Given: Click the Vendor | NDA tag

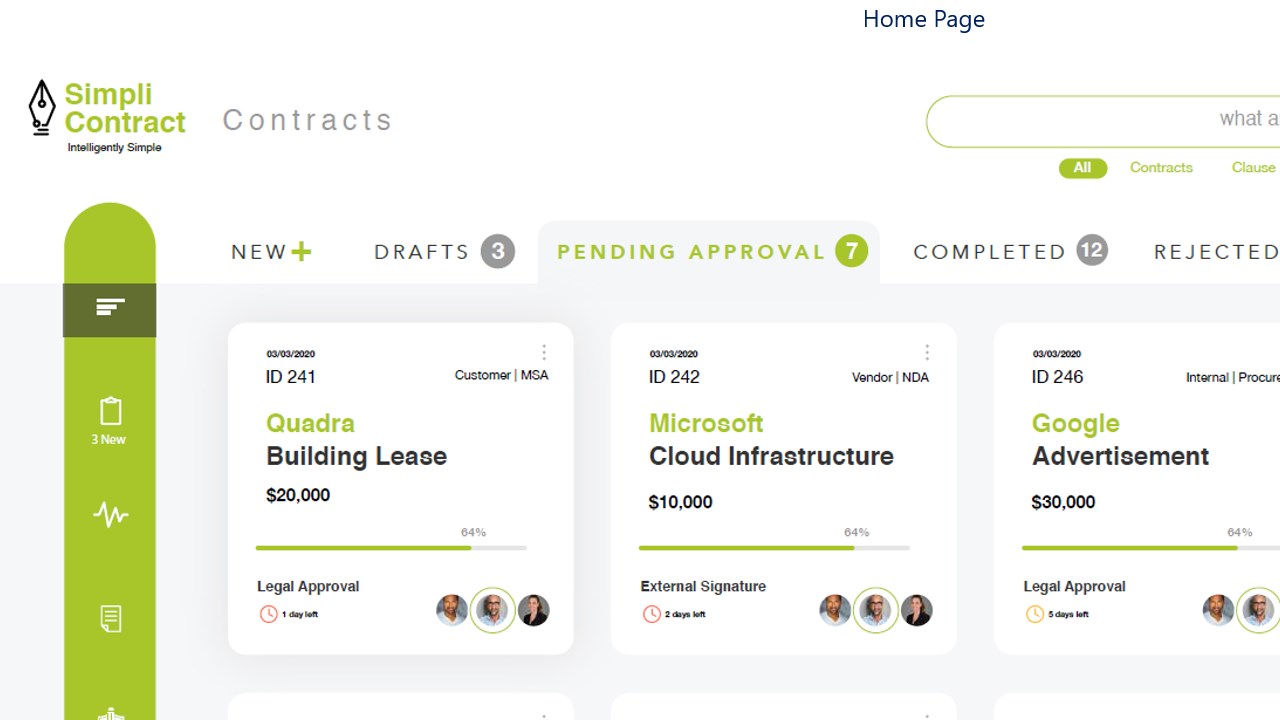Looking at the screenshot, I should click(x=890, y=377).
